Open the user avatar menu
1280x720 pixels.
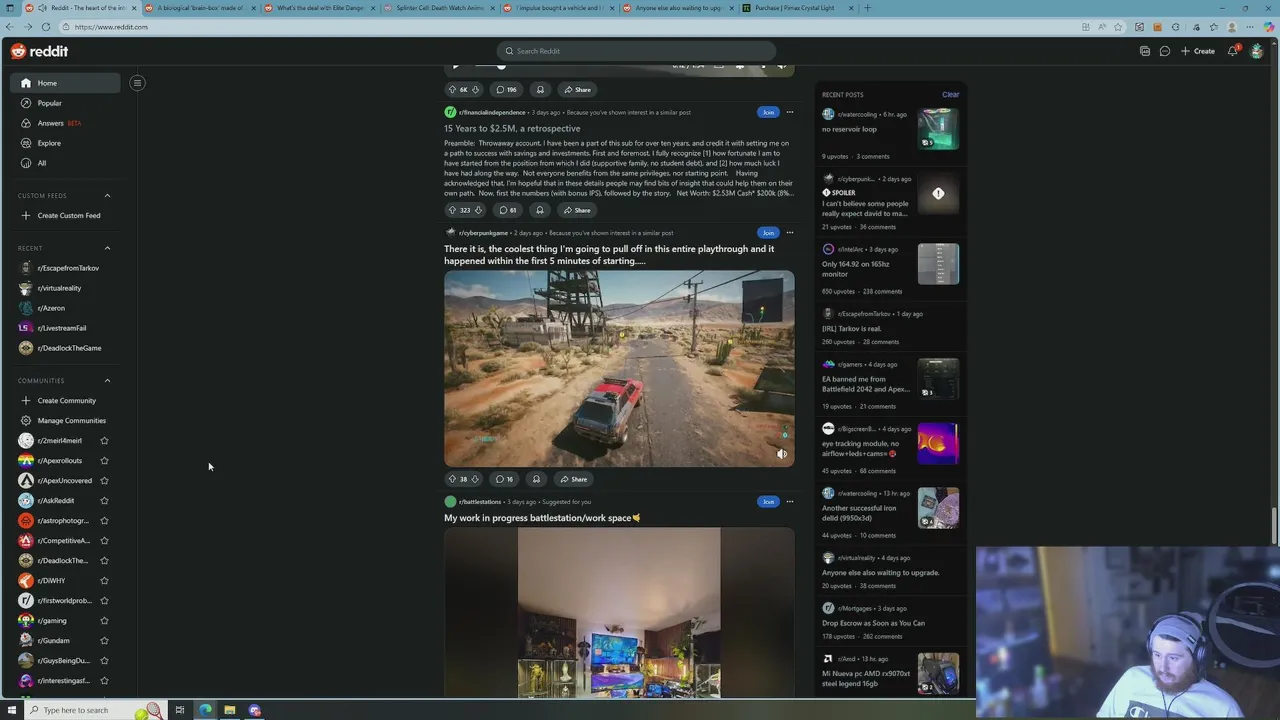tap(1257, 51)
